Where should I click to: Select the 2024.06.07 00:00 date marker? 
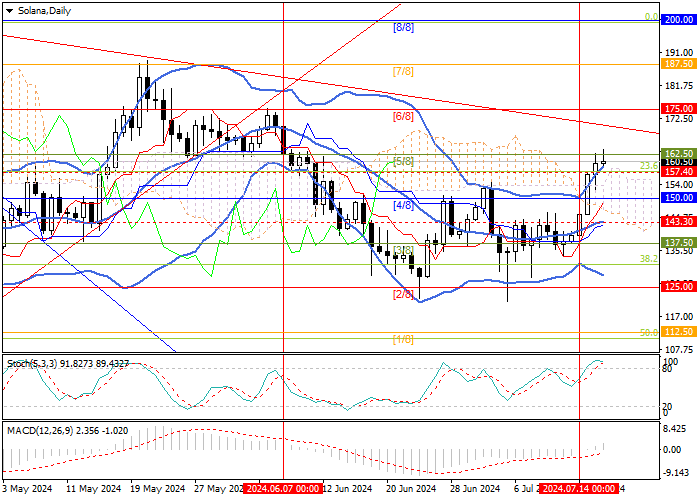283,488
